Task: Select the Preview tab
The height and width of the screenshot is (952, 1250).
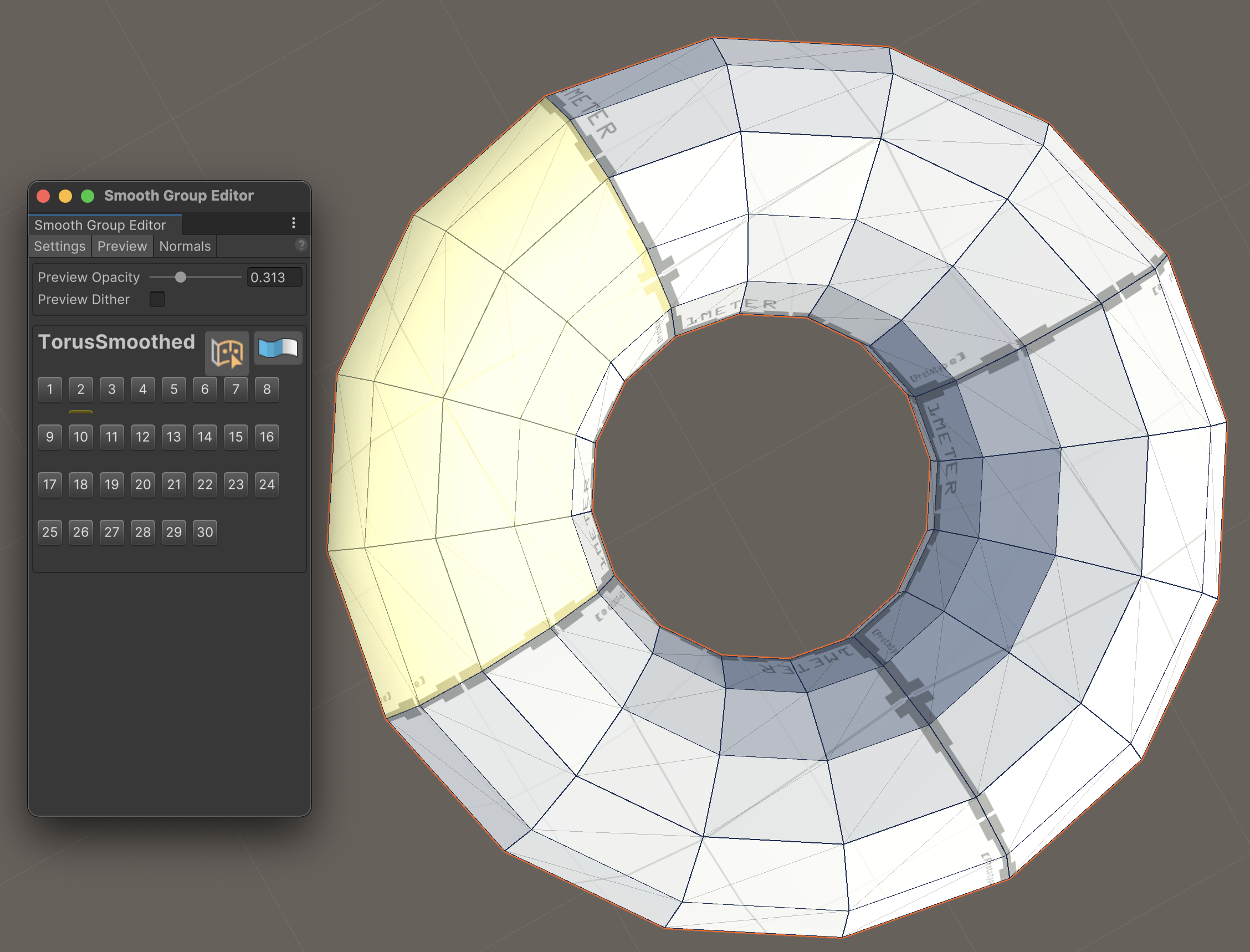Action: 122,245
